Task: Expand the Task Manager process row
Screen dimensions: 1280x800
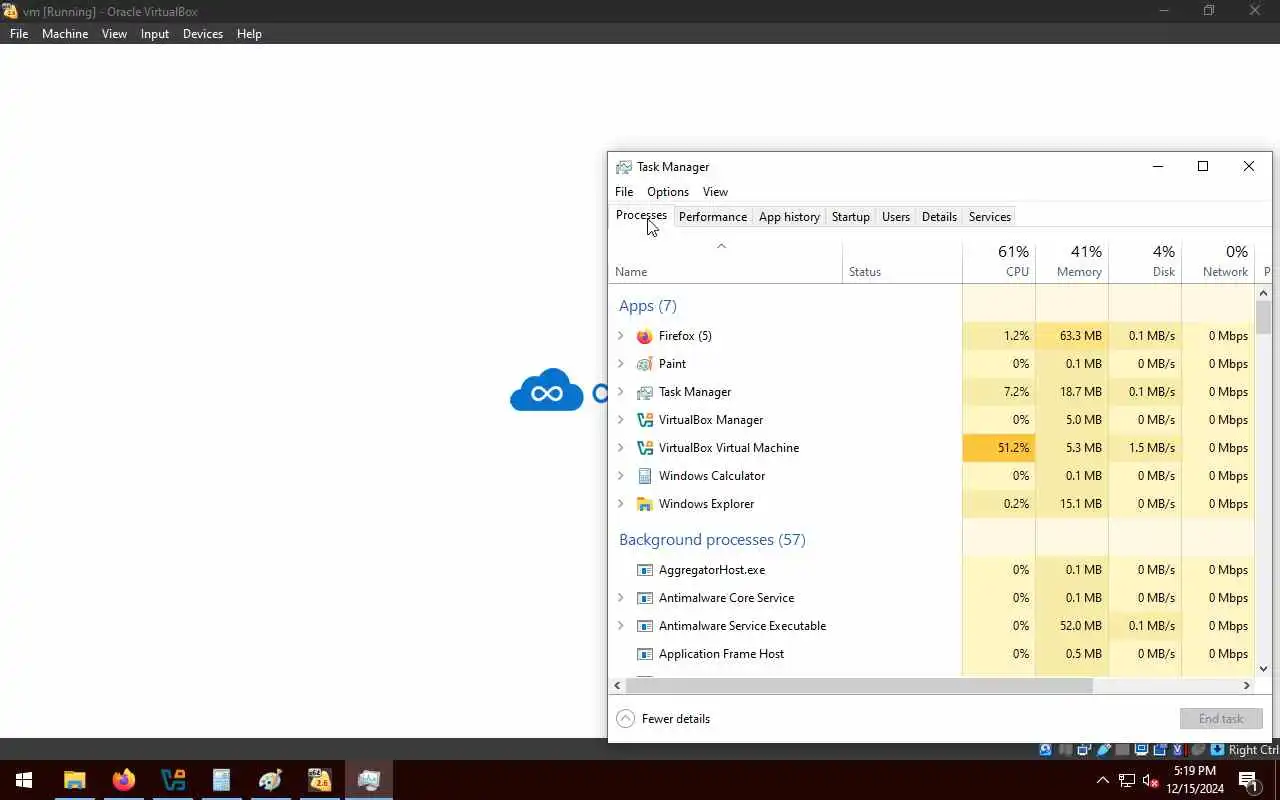Action: (x=620, y=392)
